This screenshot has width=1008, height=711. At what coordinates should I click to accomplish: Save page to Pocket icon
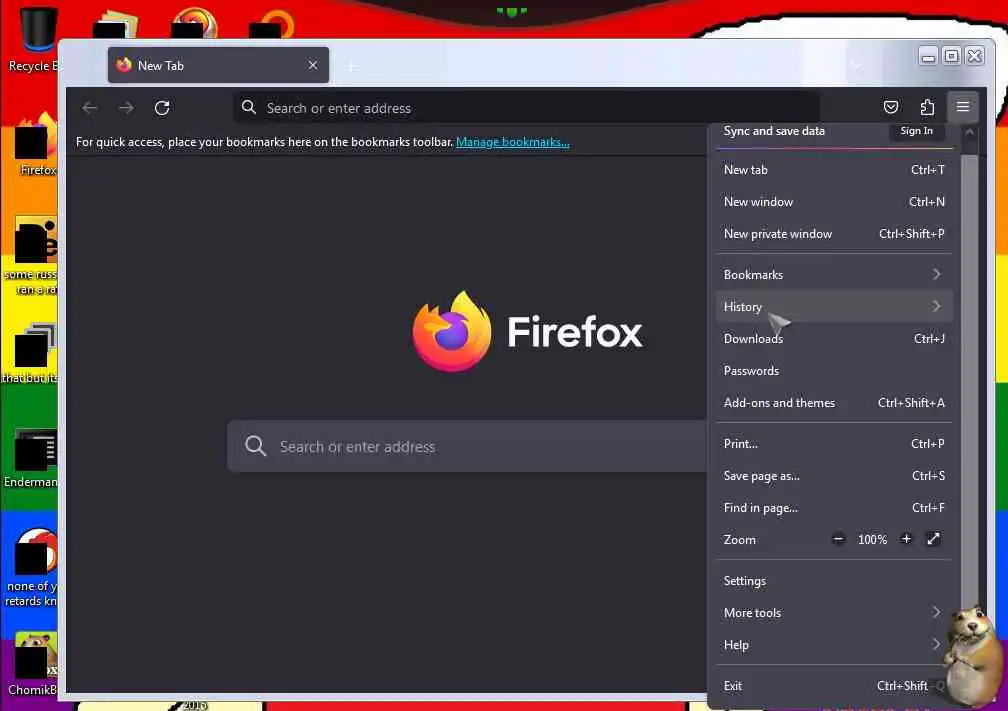pos(890,107)
